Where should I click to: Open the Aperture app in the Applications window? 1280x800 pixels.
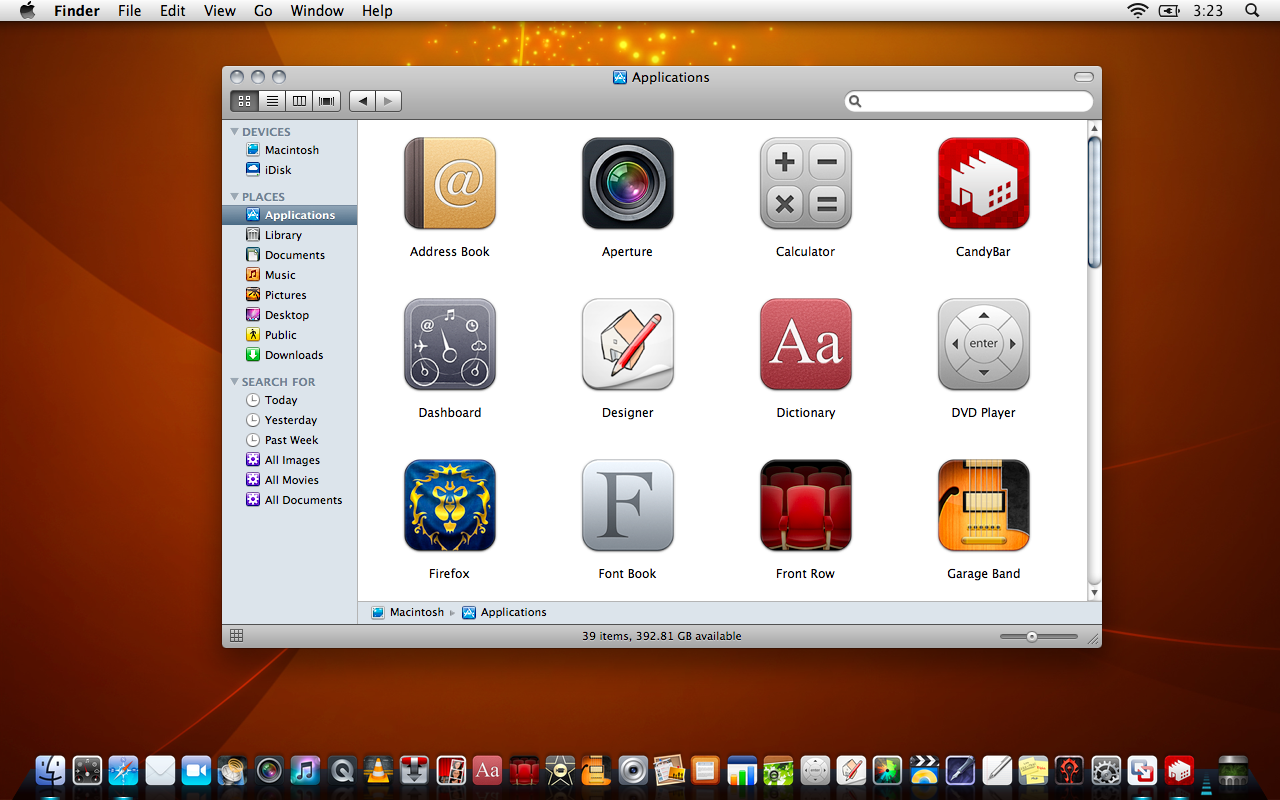(628, 184)
